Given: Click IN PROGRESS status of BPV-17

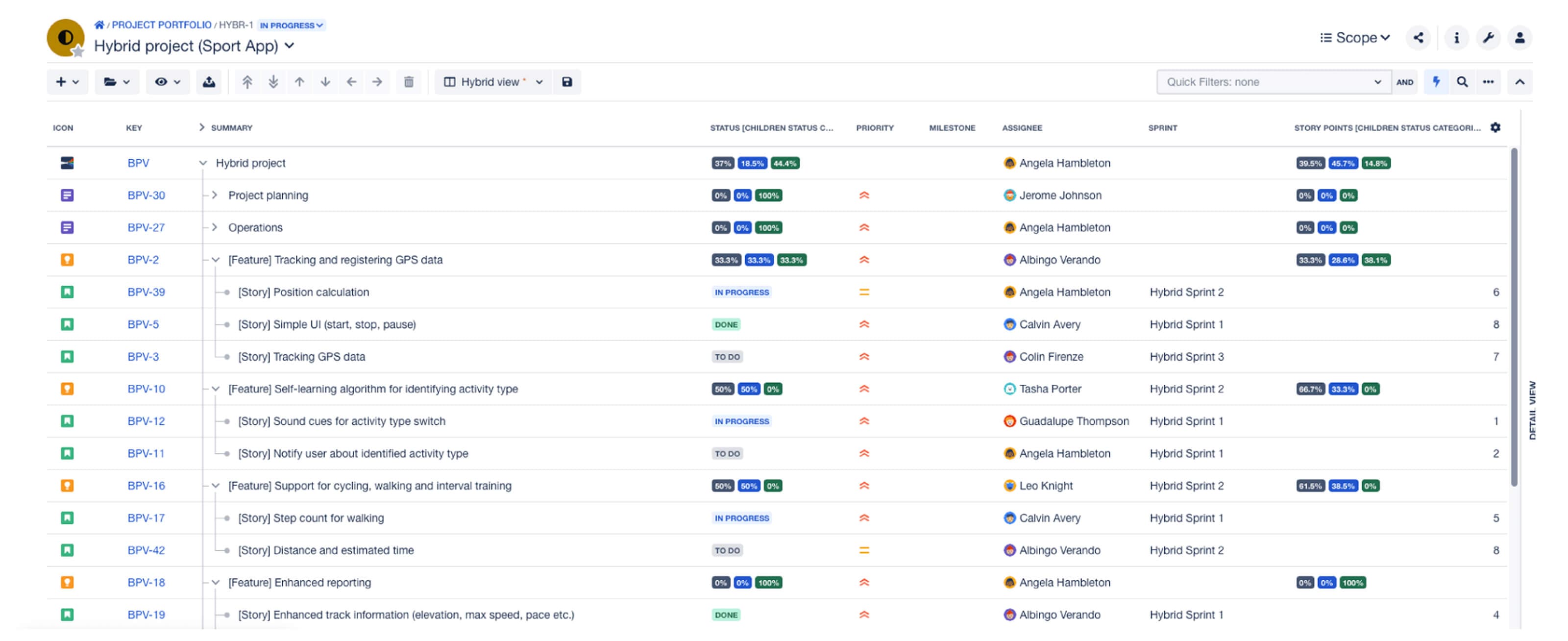Looking at the screenshot, I should pos(742,518).
